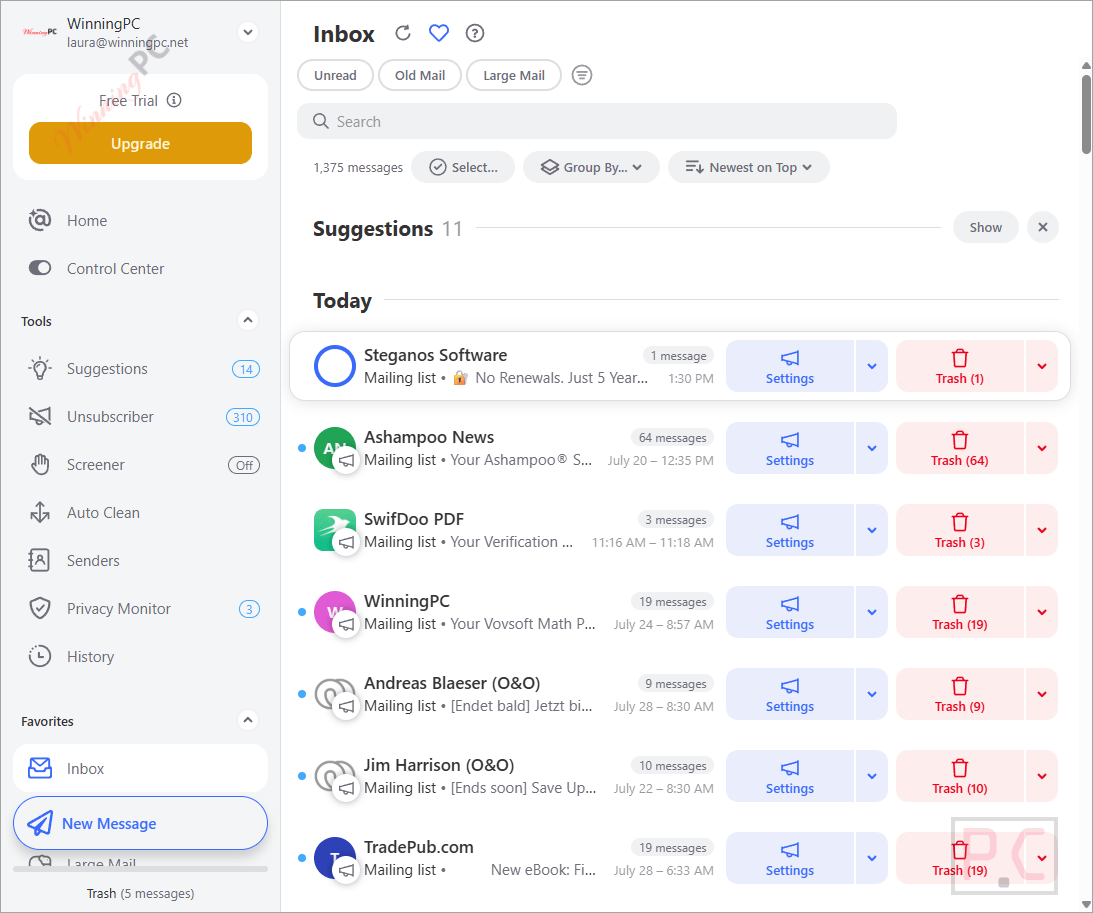
Task: Click the Inbox envelope icon in Favorites
Action: (40, 768)
